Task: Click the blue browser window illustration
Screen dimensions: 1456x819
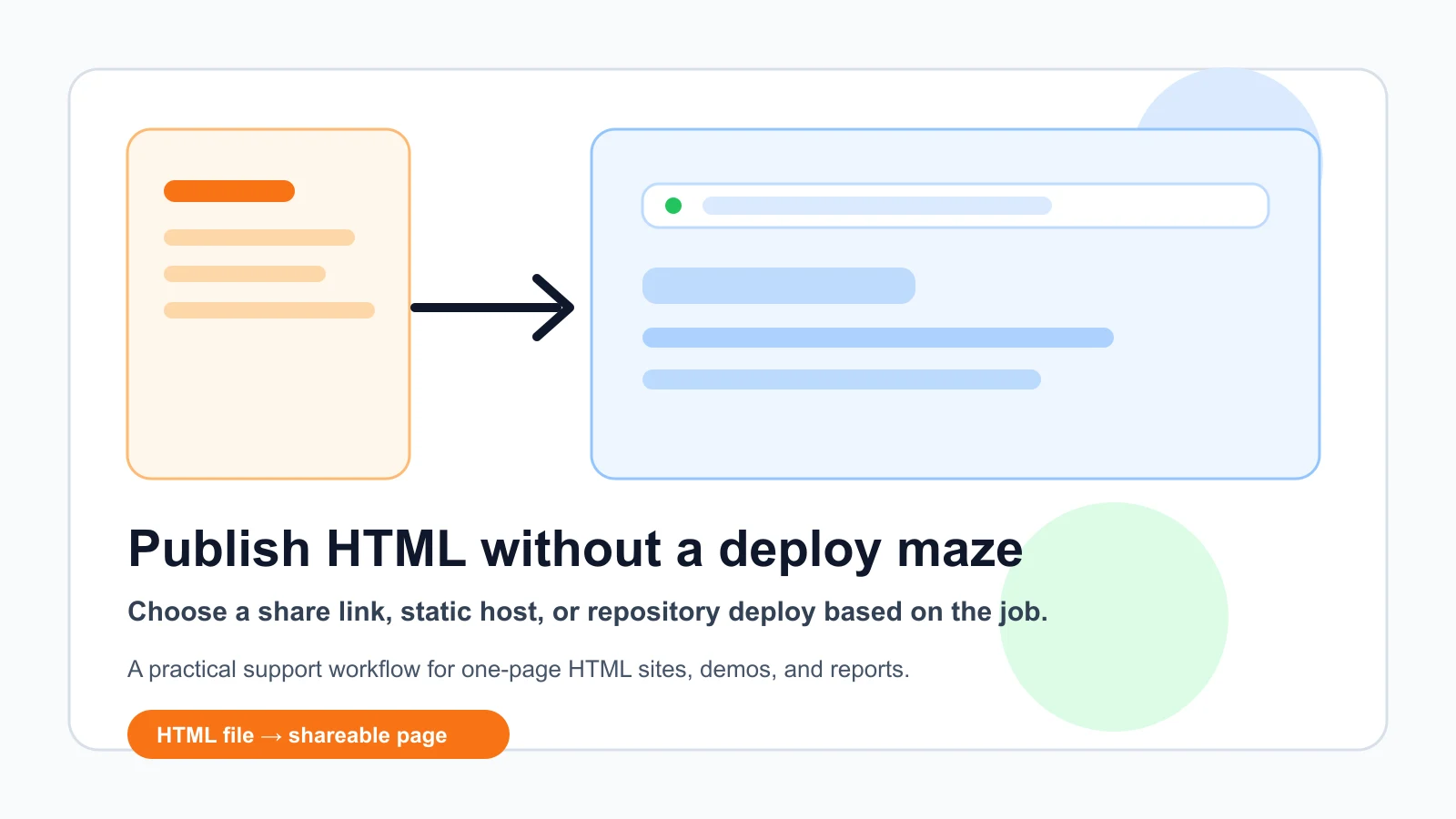Action: pyautogui.click(x=955, y=304)
